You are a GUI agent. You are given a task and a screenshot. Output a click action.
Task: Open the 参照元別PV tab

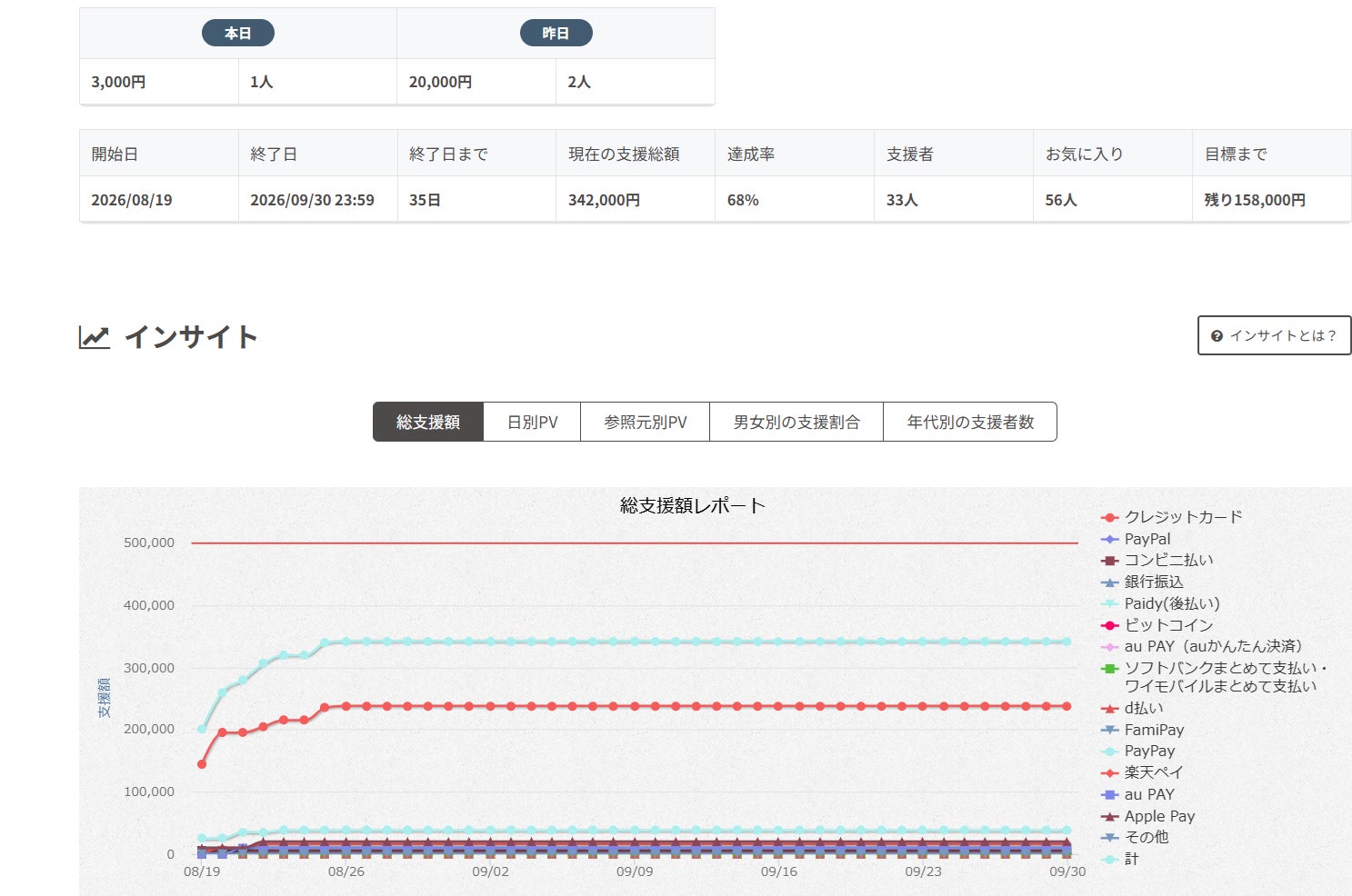646,422
